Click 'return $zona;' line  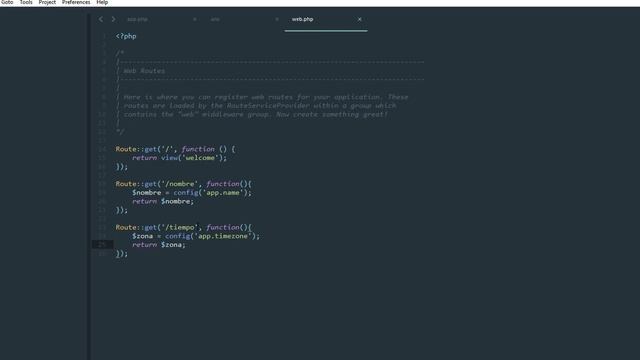point(159,244)
